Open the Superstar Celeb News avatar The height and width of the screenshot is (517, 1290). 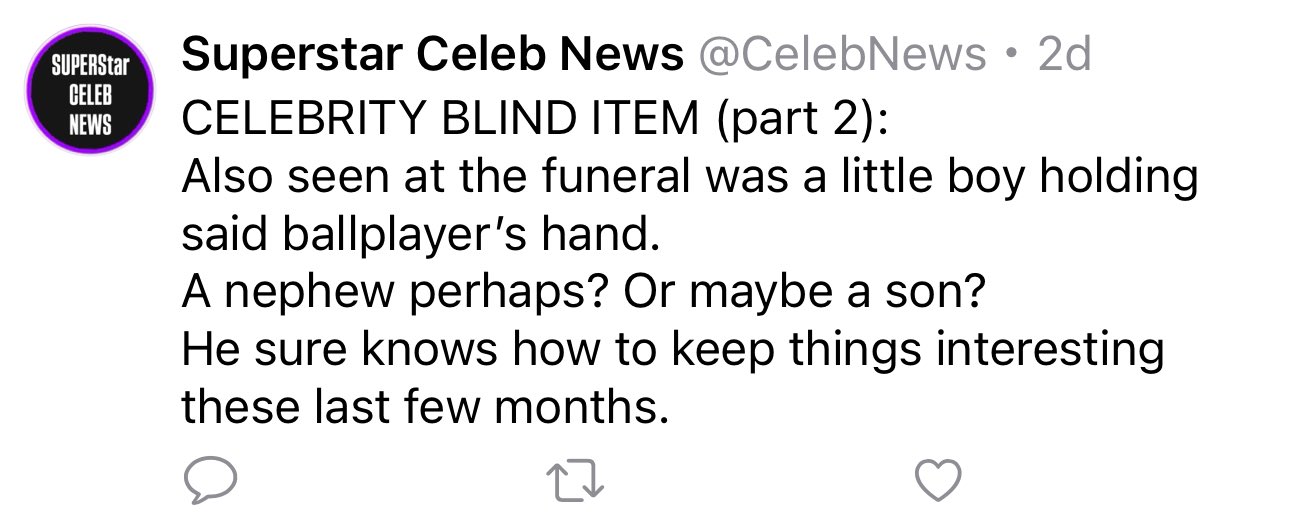[89, 92]
